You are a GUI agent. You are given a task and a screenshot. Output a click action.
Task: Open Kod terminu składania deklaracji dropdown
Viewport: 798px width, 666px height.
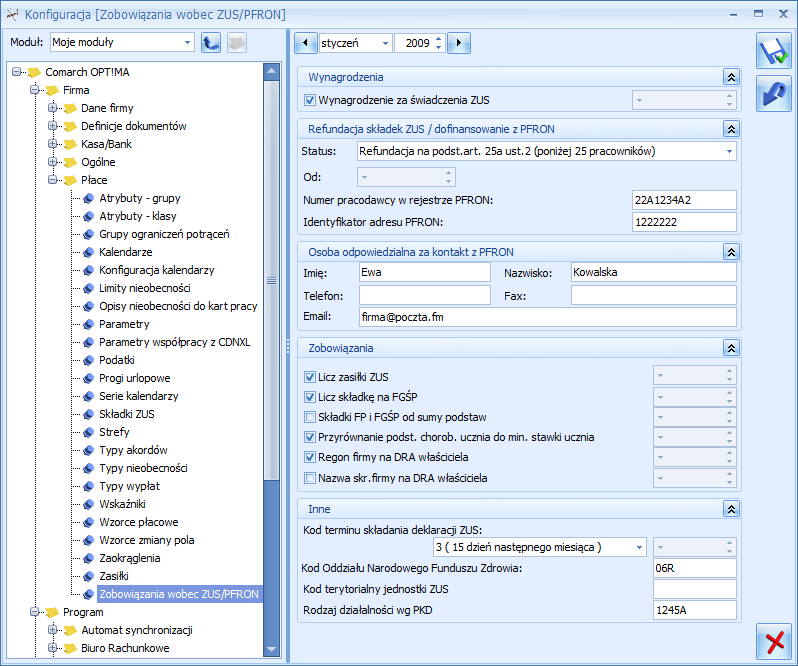(639, 547)
